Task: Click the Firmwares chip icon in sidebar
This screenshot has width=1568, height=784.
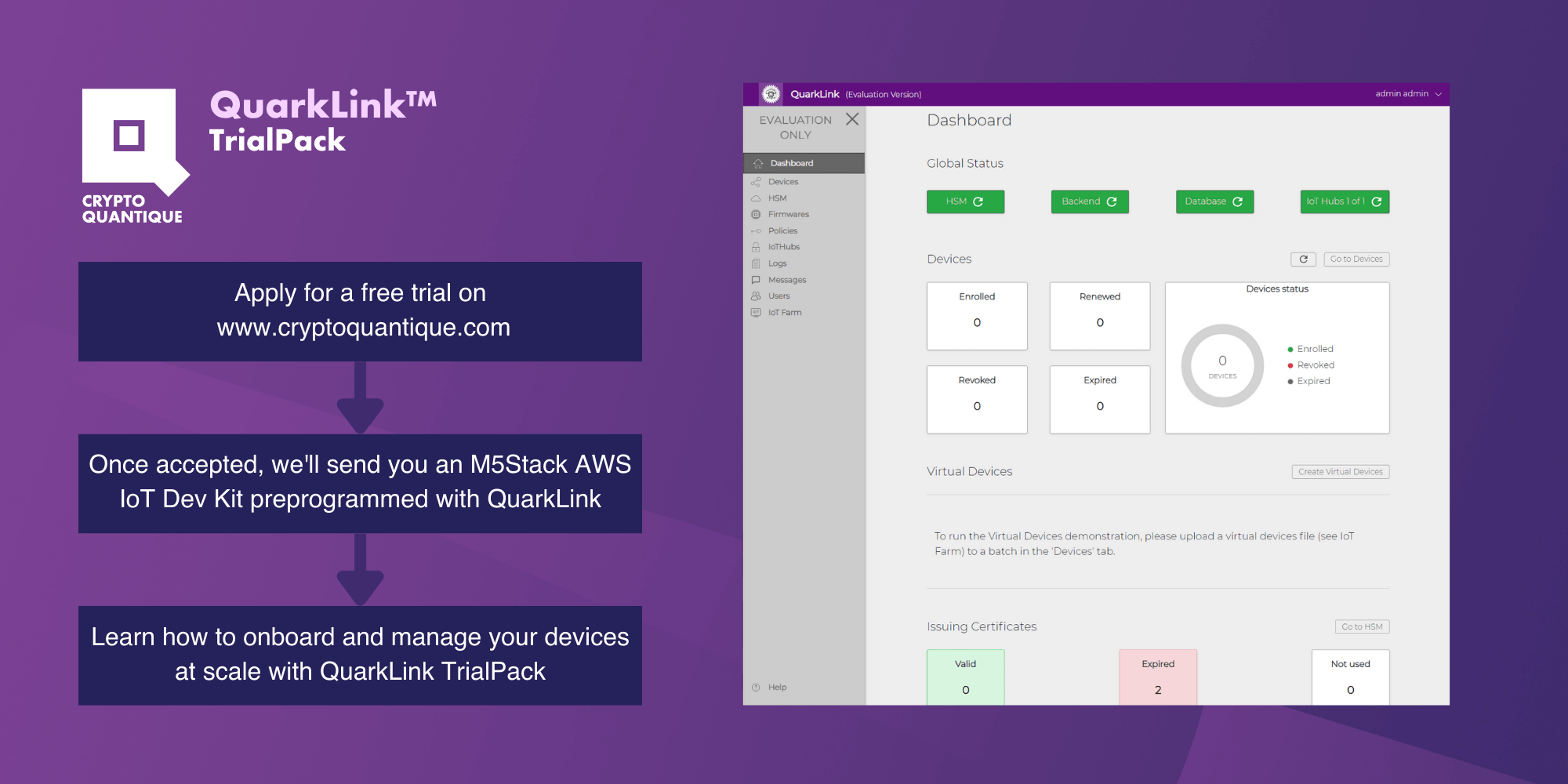Action: point(756,214)
